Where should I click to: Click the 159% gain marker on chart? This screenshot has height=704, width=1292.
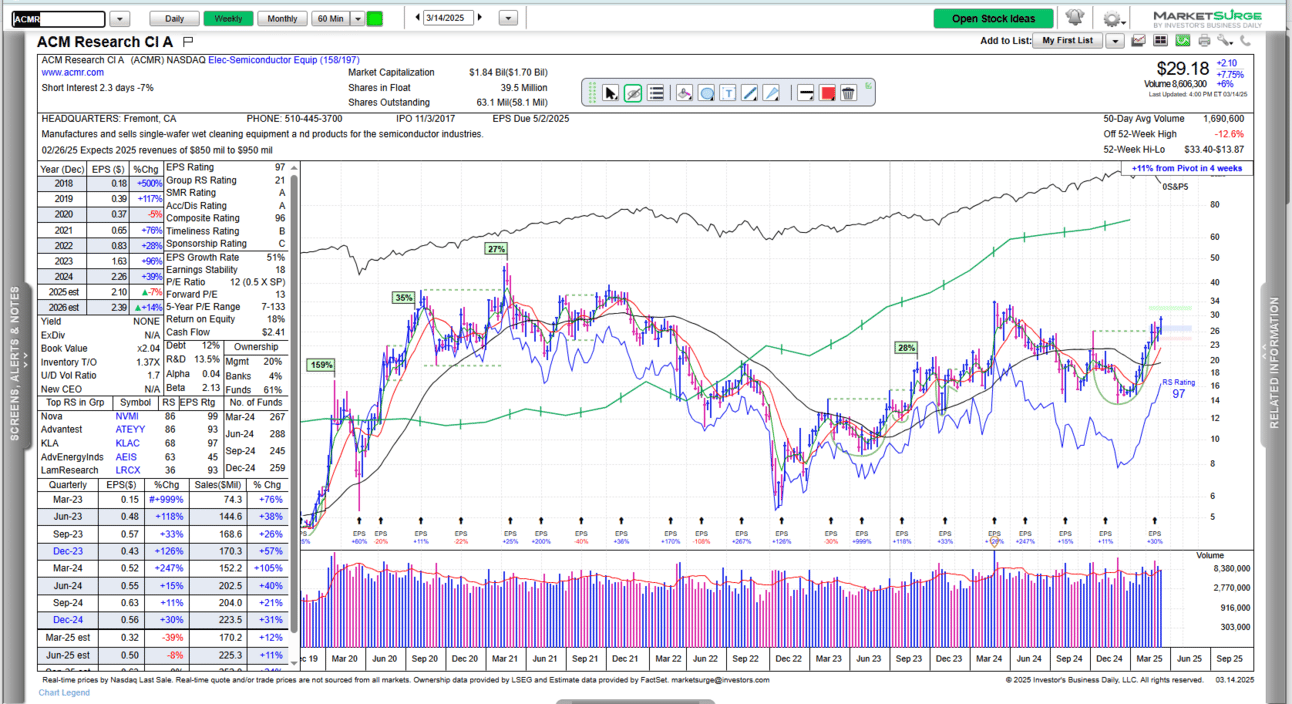point(322,365)
